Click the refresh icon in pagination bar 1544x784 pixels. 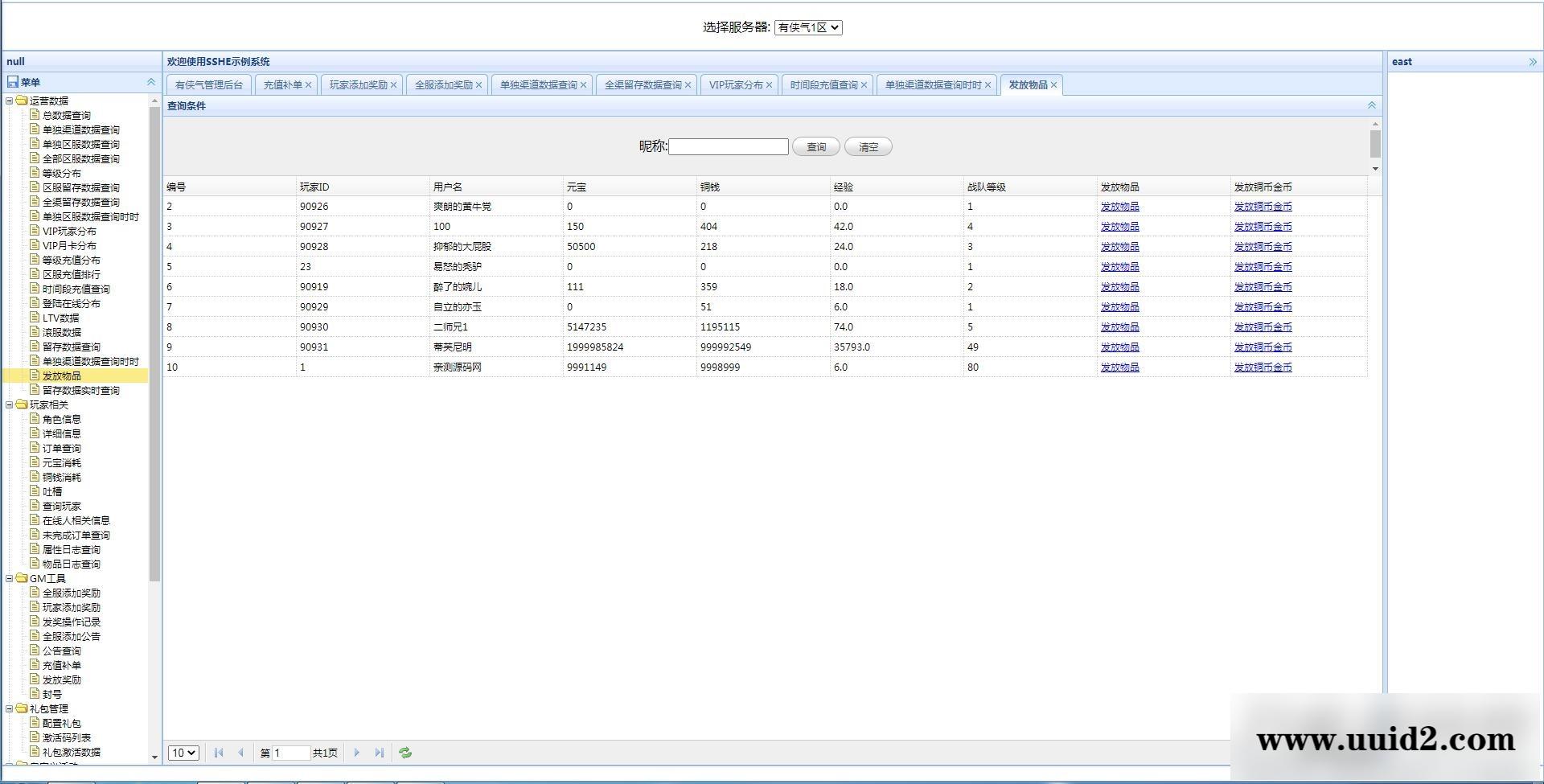pyautogui.click(x=405, y=753)
